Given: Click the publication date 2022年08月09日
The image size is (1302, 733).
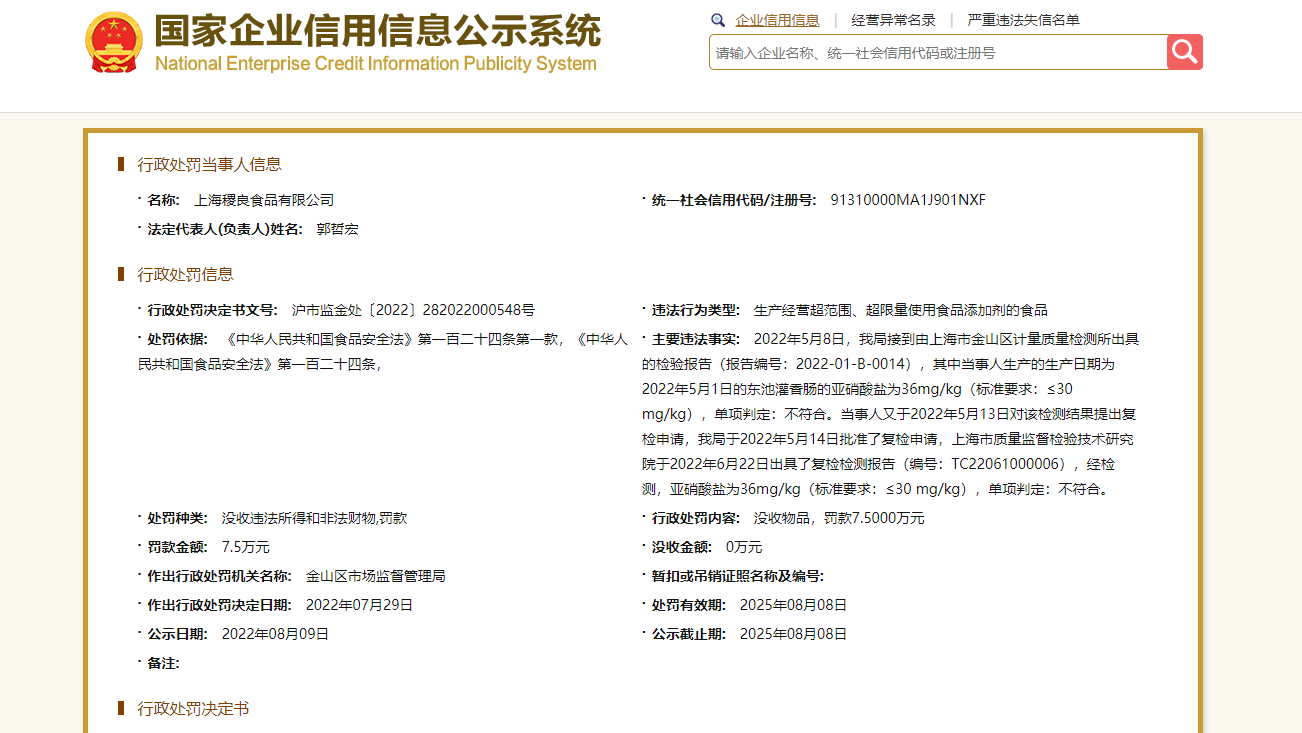Looking at the screenshot, I should pos(275,634).
